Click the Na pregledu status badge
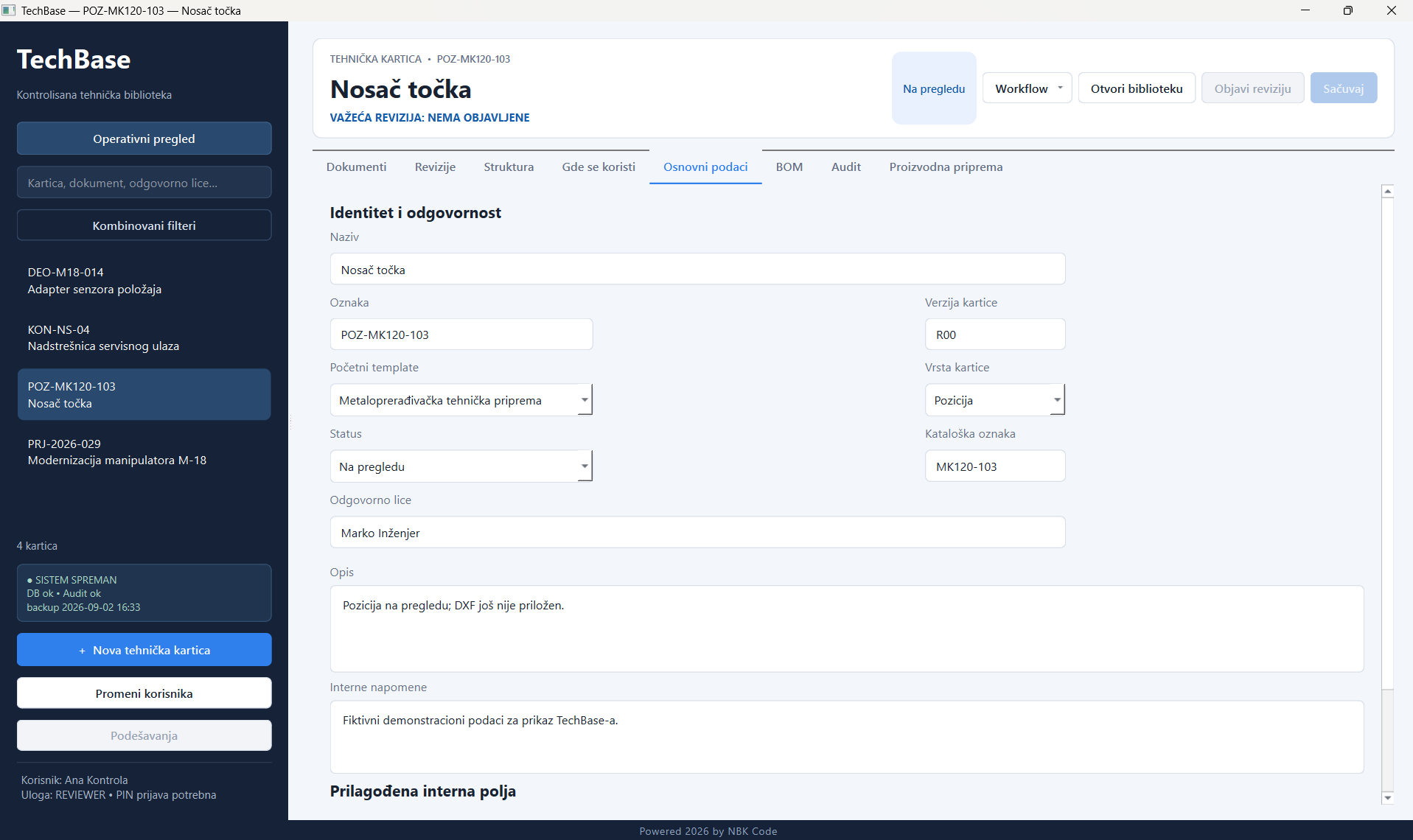The width and height of the screenshot is (1413, 840). click(x=934, y=88)
